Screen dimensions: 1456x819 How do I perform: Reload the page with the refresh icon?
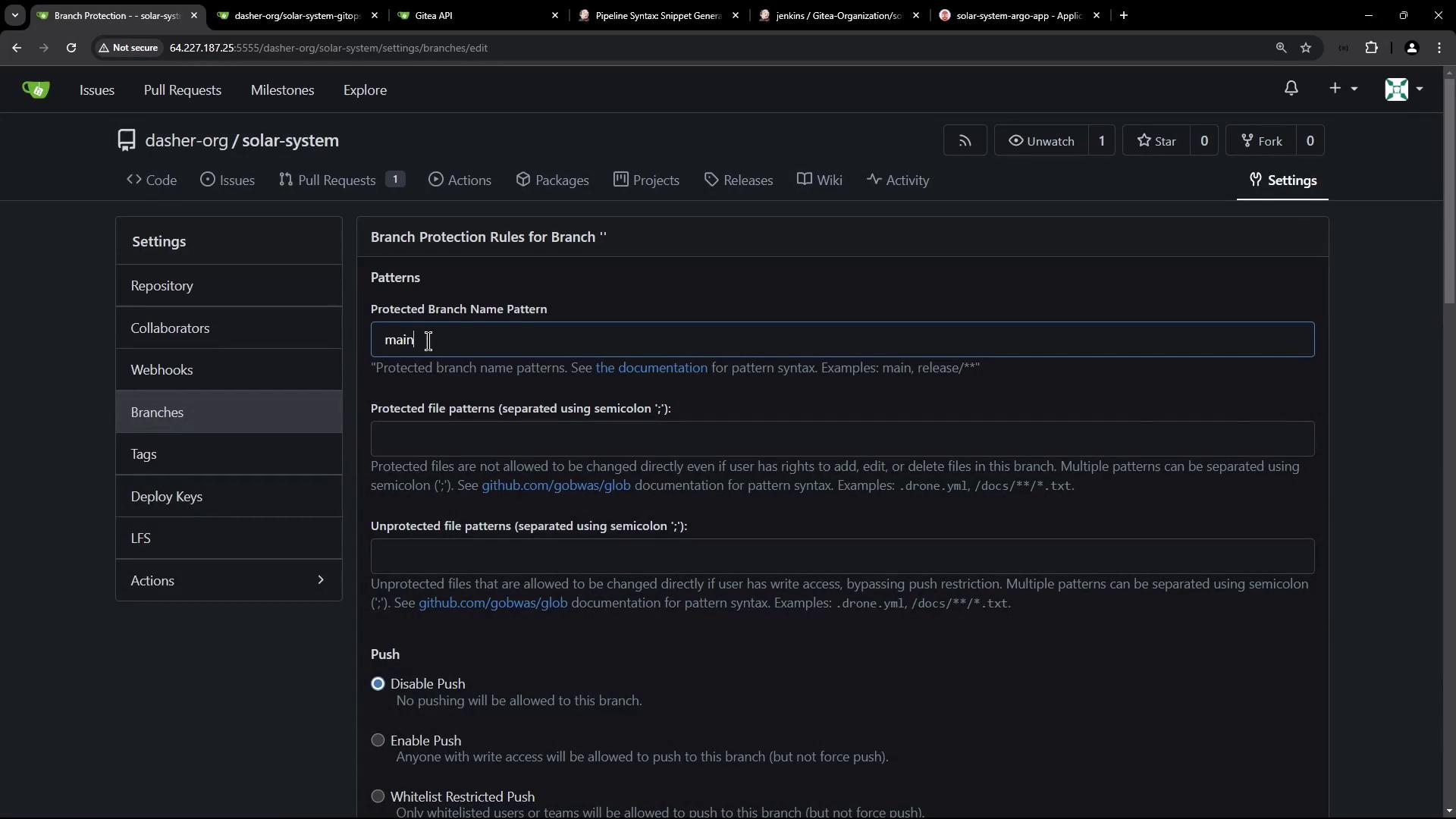click(x=71, y=48)
